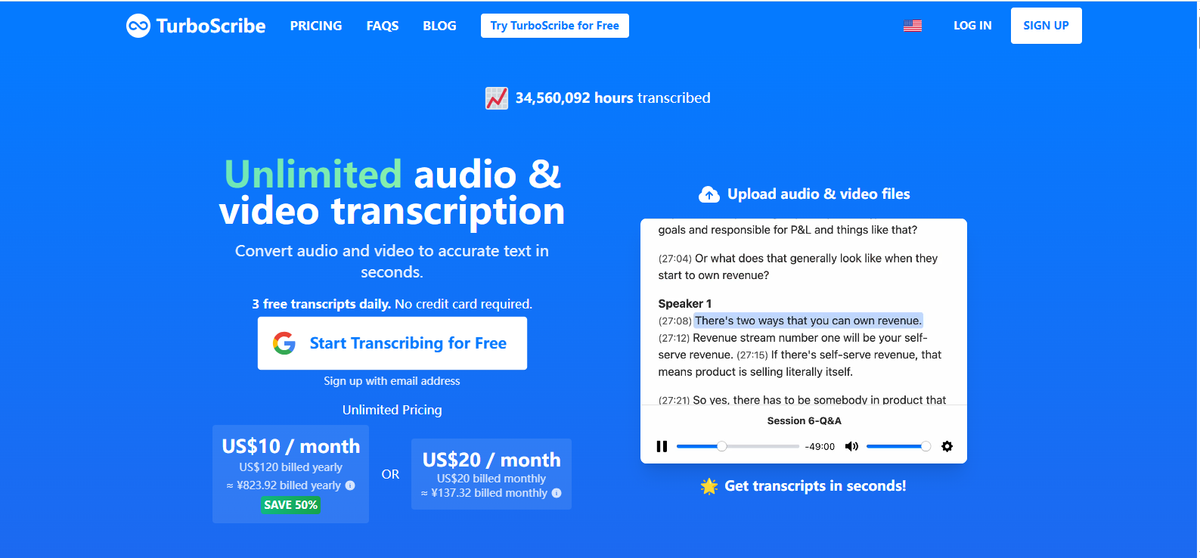
Task: Open the PRICING menu item
Action: [x=316, y=26]
